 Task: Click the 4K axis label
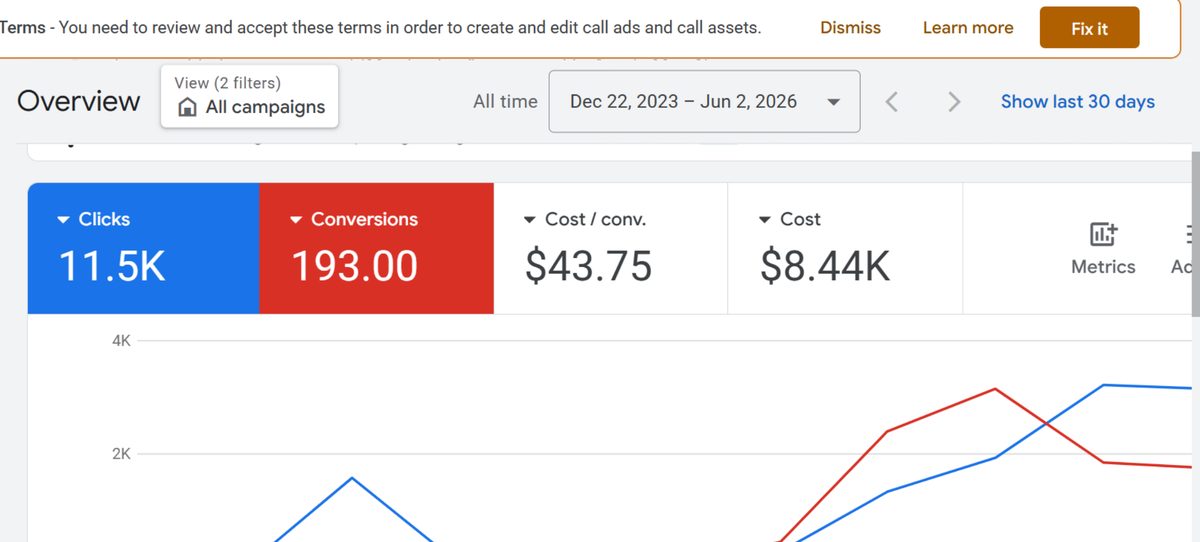122,341
